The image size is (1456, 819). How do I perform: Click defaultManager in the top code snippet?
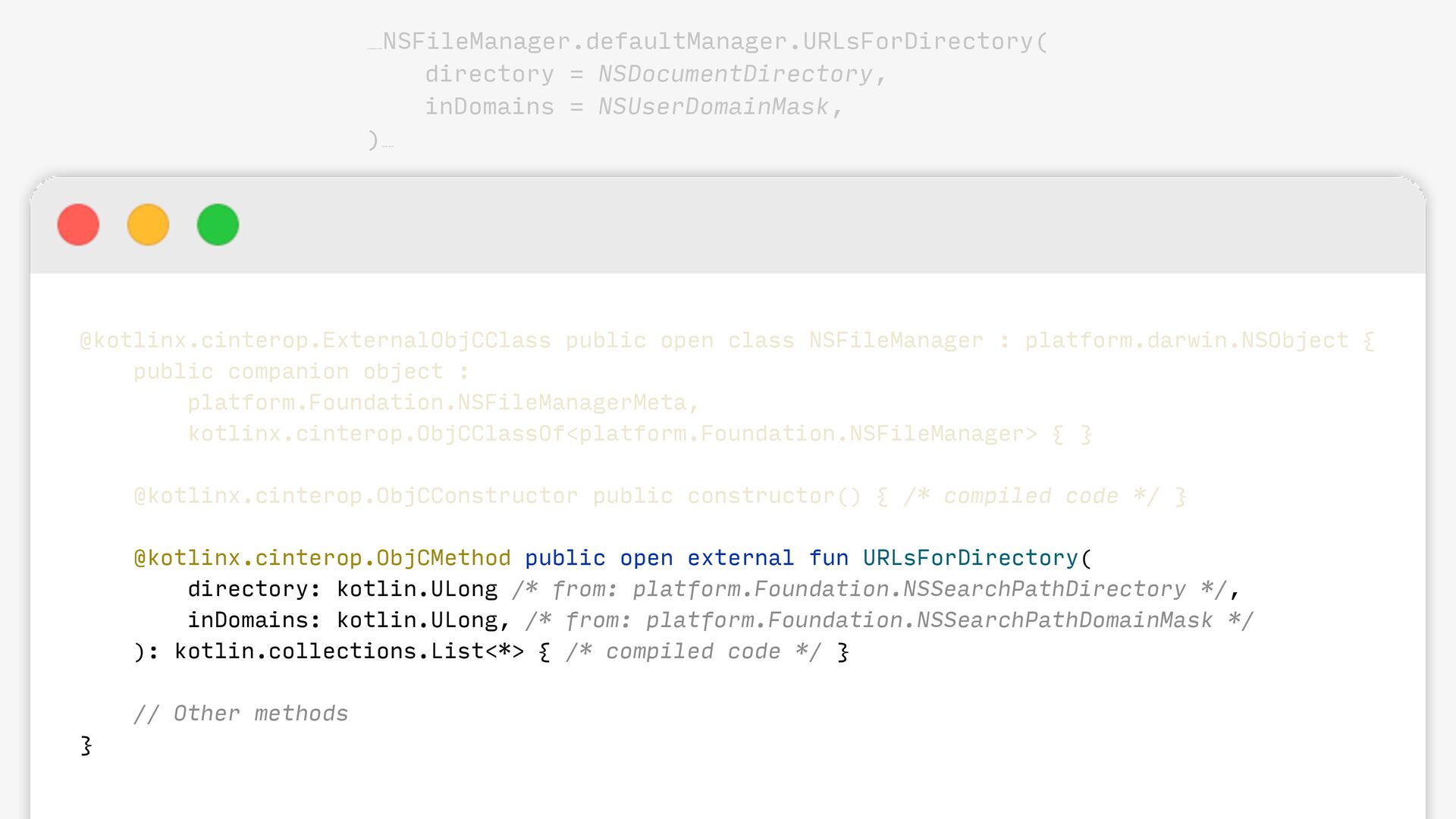(686, 42)
